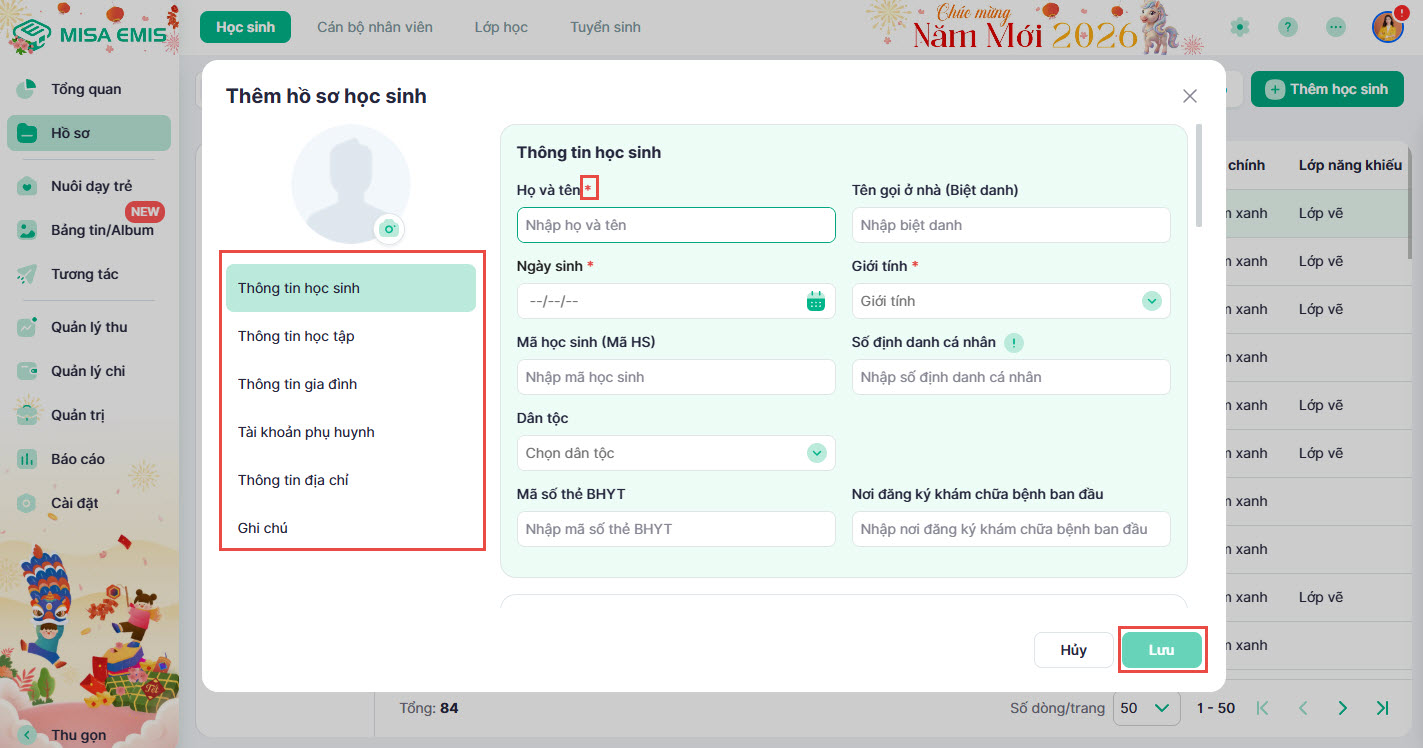Expand the Giới tính dropdown

[x=1151, y=301]
